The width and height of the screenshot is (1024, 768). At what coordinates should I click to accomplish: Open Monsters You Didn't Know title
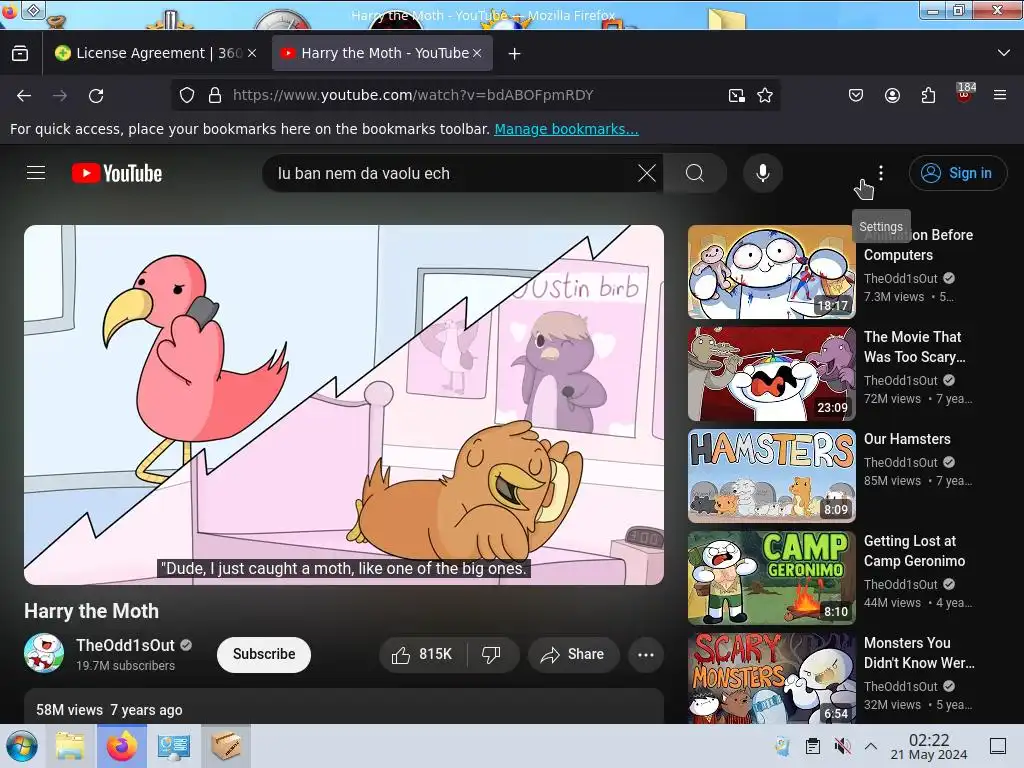tap(919, 653)
